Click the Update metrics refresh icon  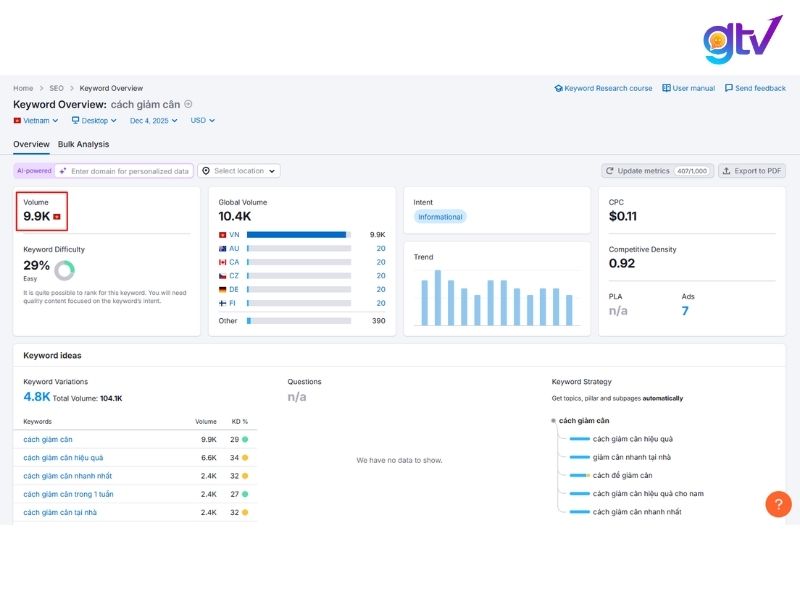point(608,170)
